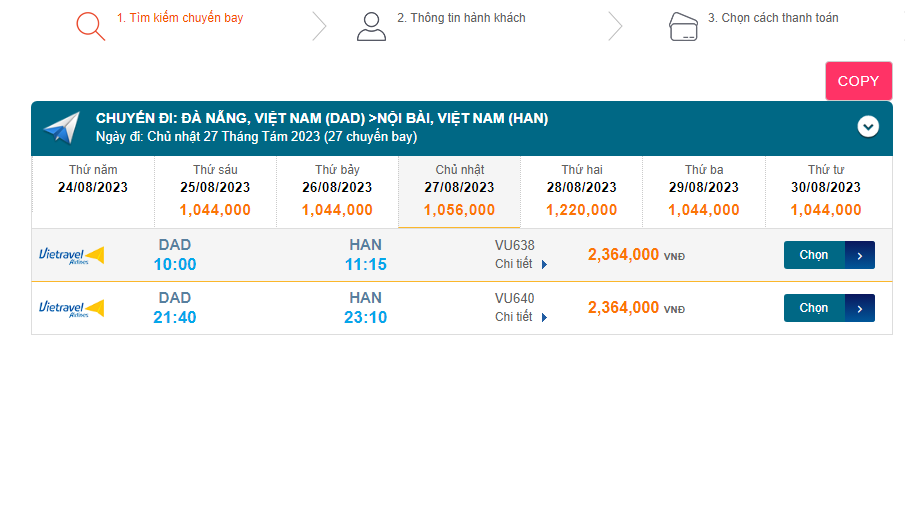Expand Chi tiết details for flight VU638
The width and height of the screenshot is (905, 510).
521,264
